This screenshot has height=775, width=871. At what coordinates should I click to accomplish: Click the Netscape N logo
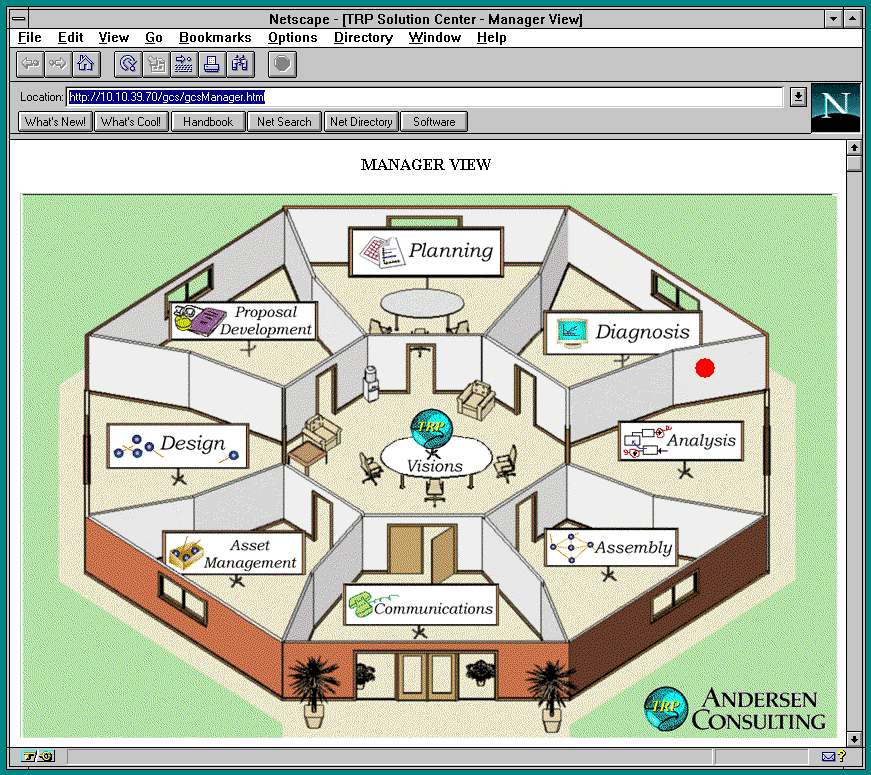pyautogui.click(x=835, y=107)
